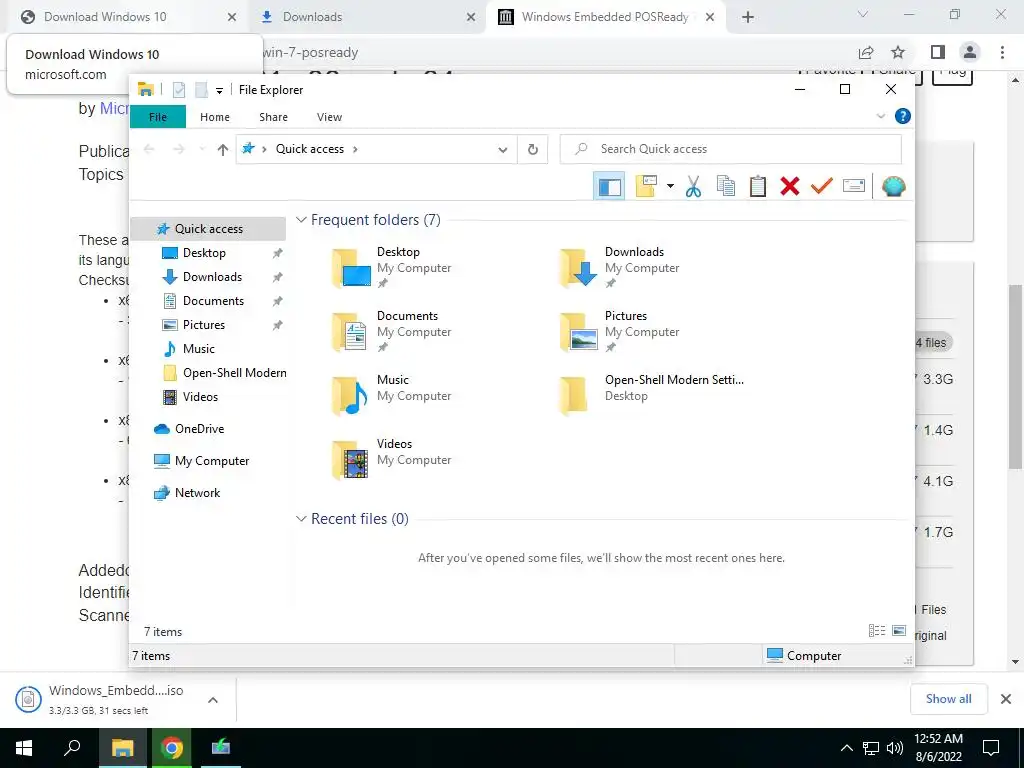The height and width of the screenshot is (768, 1024).
Task: Click taskbar search magnifier icon
Action: tap(72, 748)
